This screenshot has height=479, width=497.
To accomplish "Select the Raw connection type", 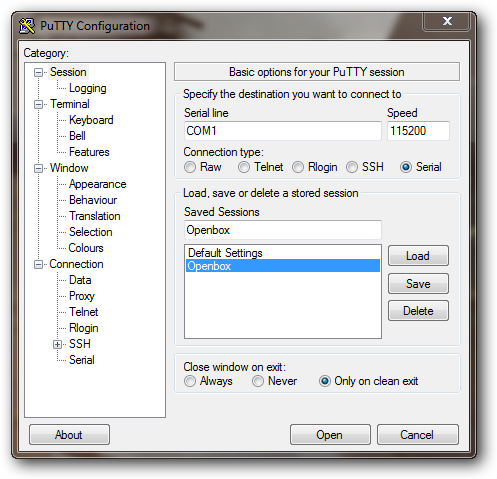I will 190,167.
